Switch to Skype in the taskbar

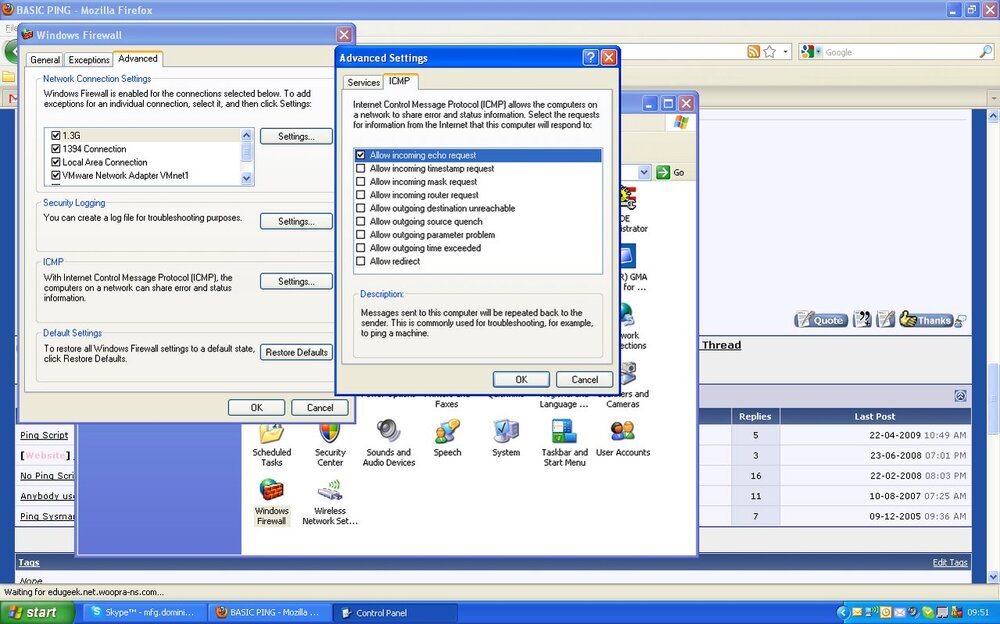pos(143,613)
